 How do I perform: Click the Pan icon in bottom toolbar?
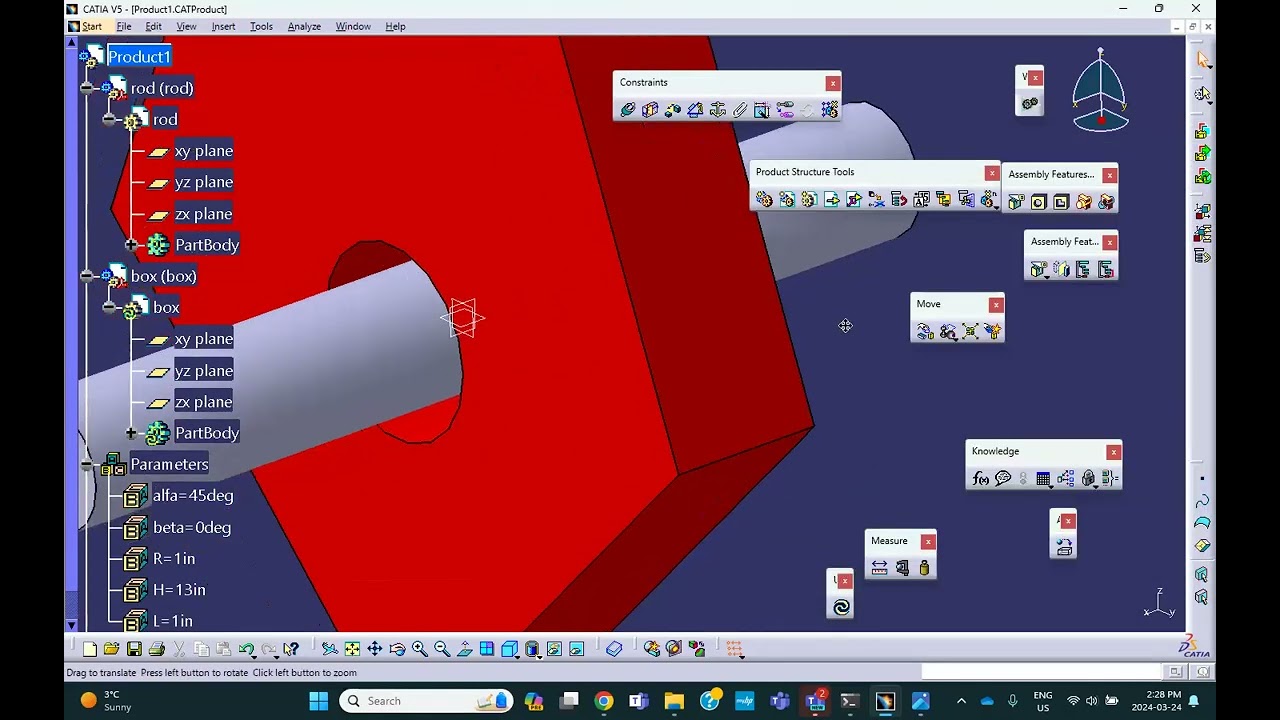(375, 649)
